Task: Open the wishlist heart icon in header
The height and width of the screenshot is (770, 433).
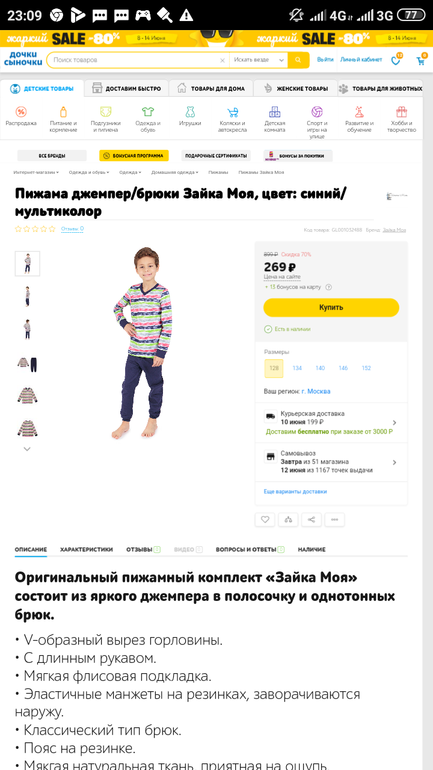Action: coord(395,60)
